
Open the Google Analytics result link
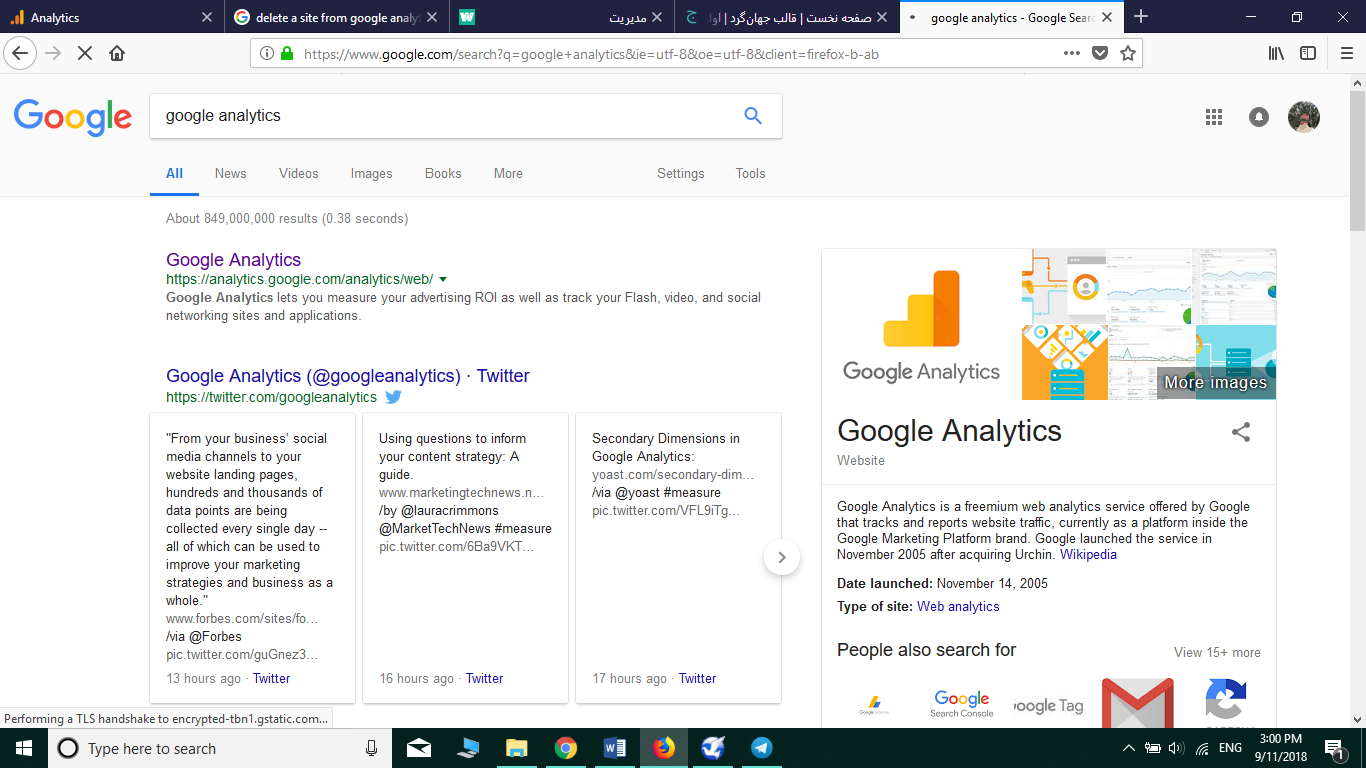(233, 260)
